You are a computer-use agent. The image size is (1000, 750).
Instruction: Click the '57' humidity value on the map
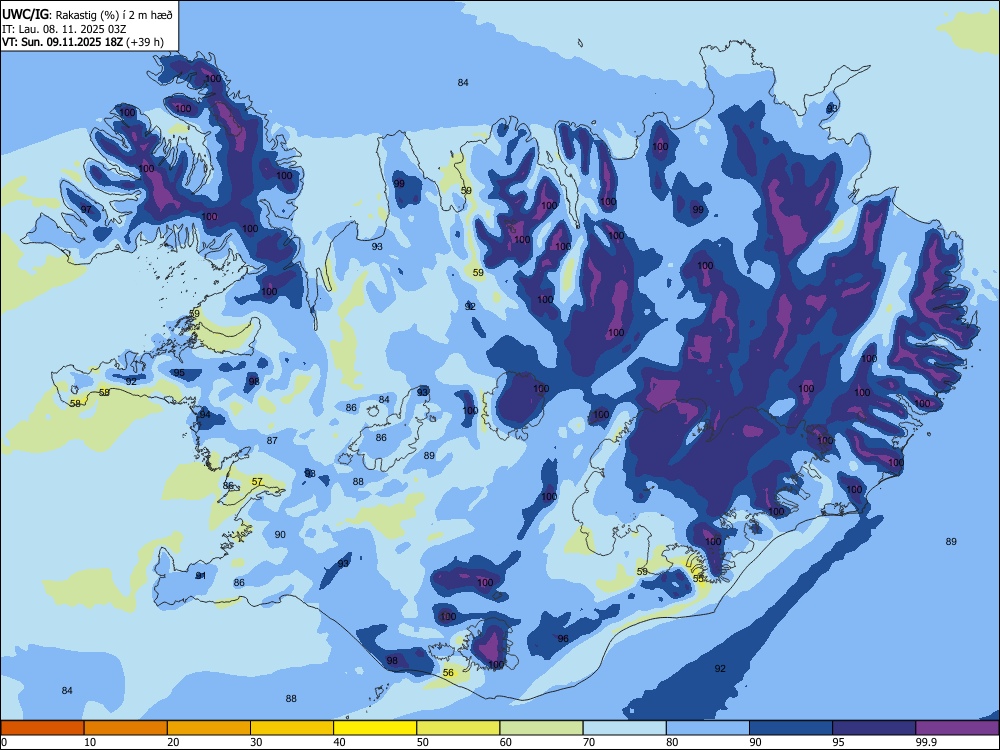click(x=257, y=482)
